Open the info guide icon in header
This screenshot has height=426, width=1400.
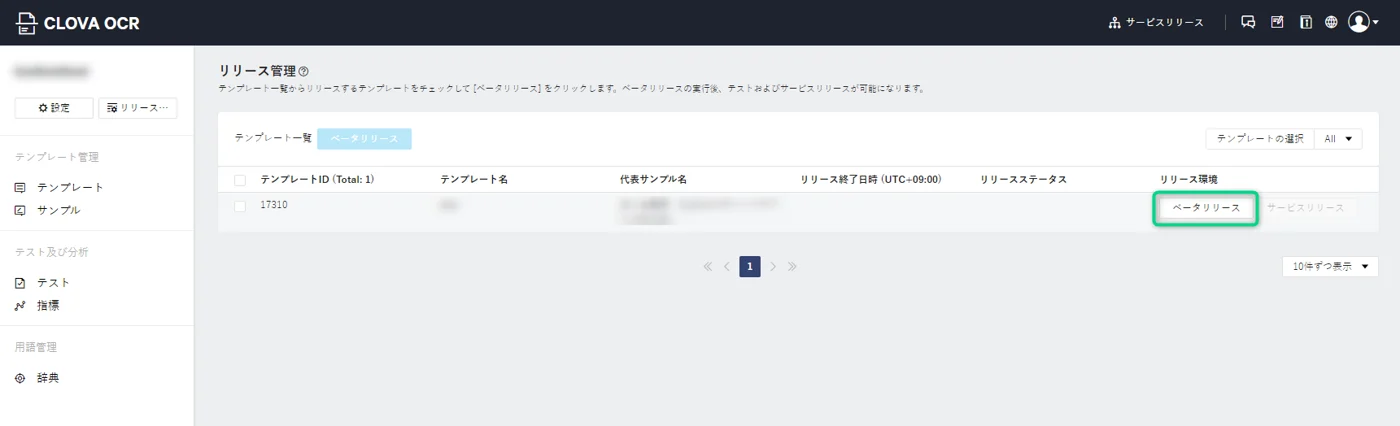pos(1305,22)
